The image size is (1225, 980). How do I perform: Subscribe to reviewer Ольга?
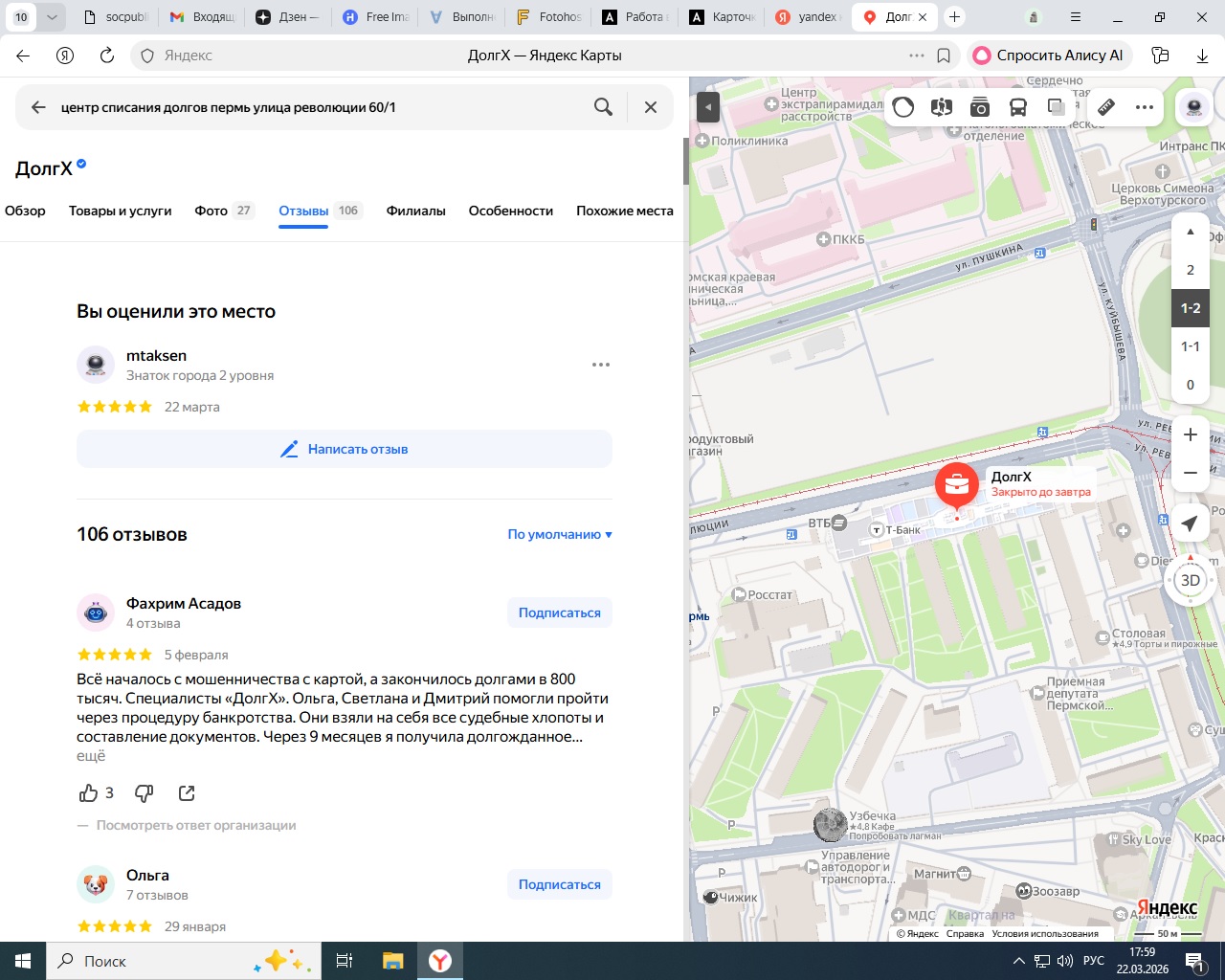pos(560,884)
